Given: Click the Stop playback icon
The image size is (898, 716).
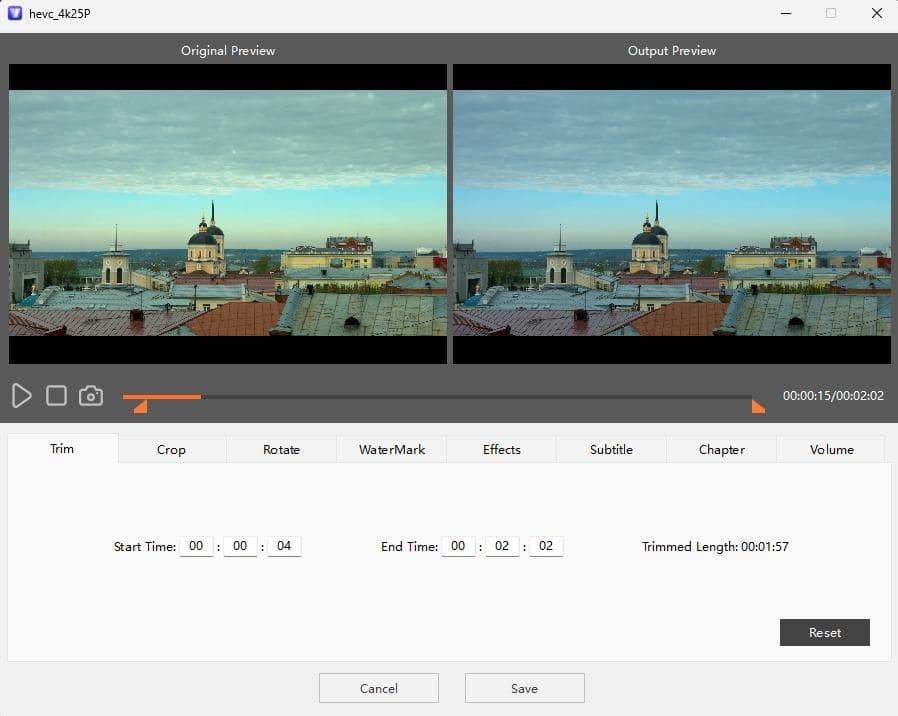Looking at the screenshot, I should pos(57,396).
